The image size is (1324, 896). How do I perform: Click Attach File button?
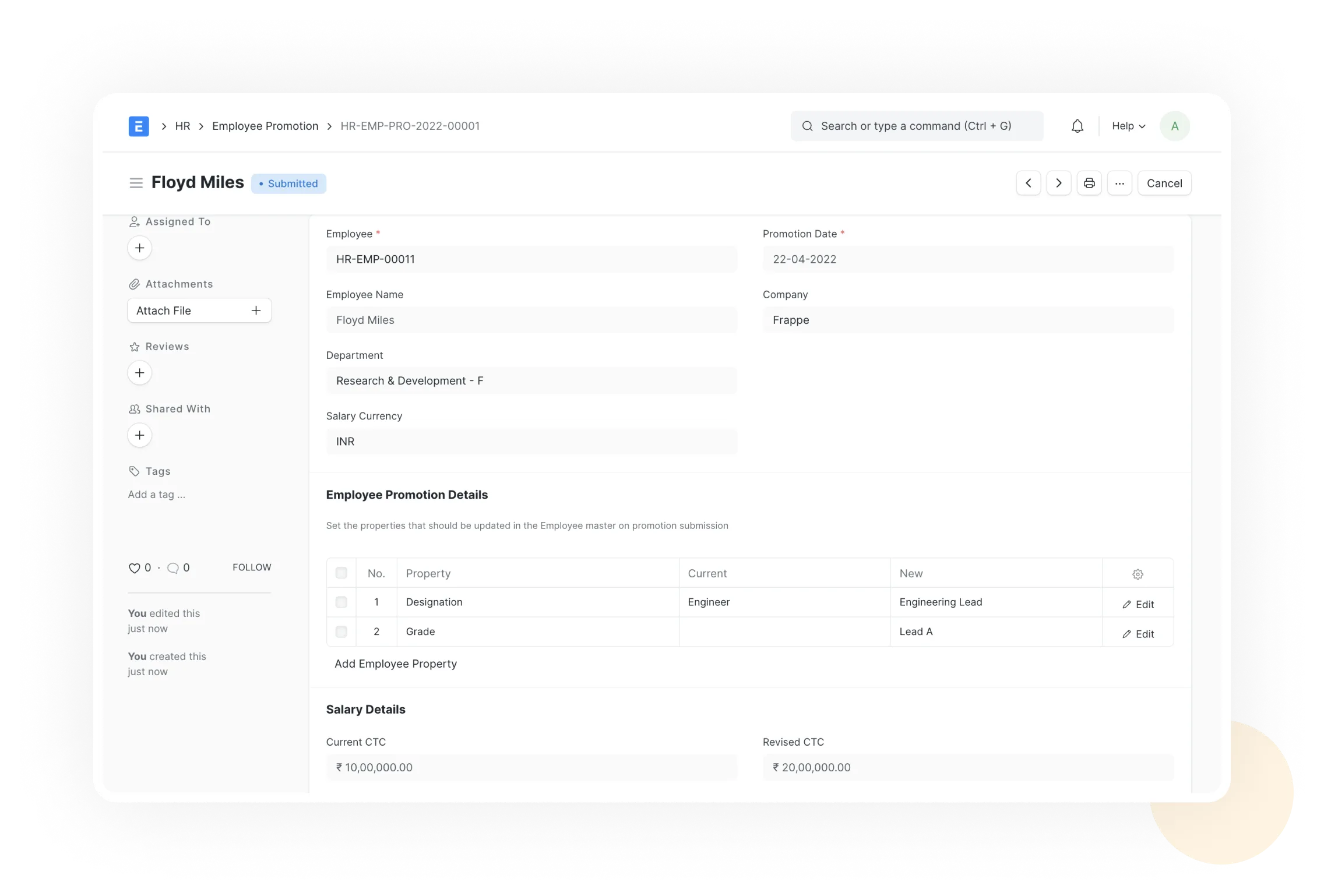199,311
